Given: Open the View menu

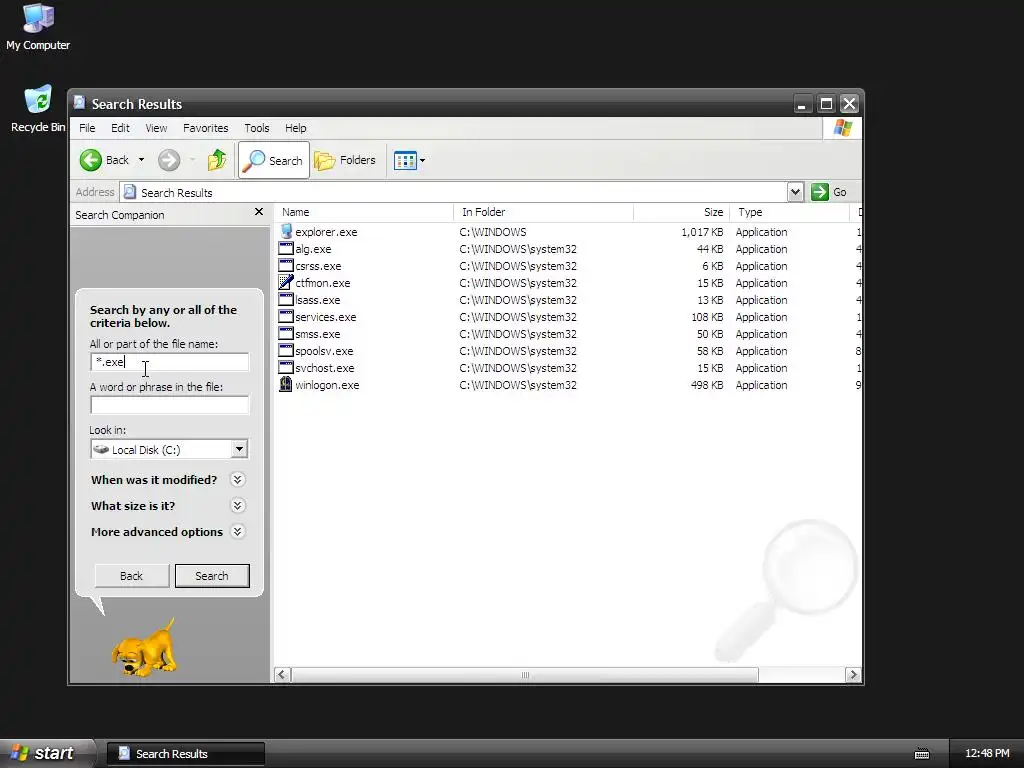Looking at the screenshot, I should (x=156, y=128).
